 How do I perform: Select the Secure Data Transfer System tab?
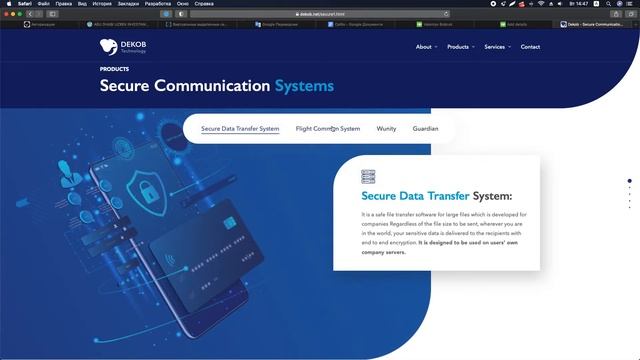pyautogui.click(x=240, y=129)
